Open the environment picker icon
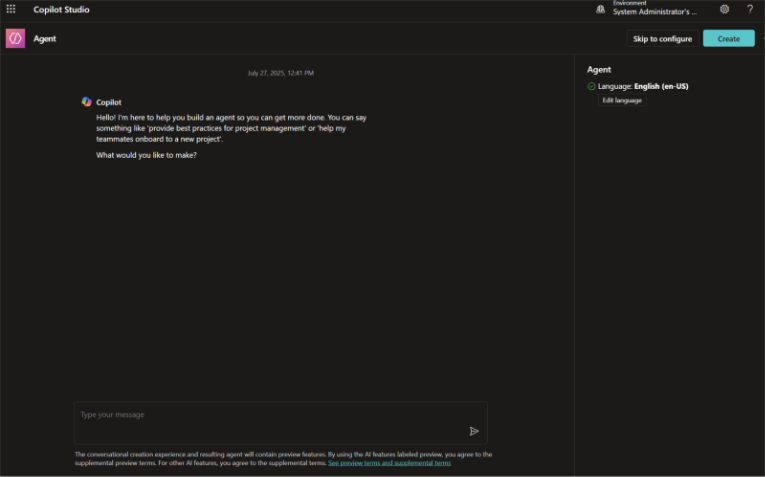This screenshot has width=765, height=477. 601,9
